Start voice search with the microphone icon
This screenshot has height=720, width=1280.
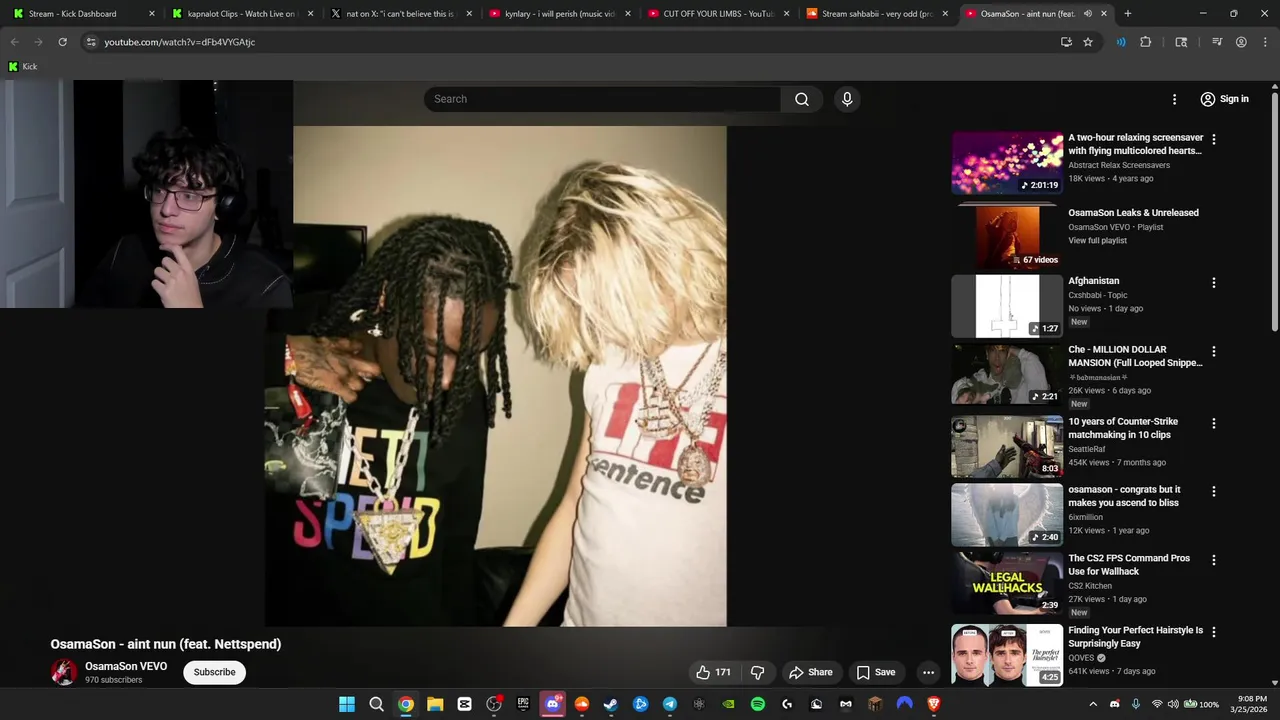tap(847, 99)
